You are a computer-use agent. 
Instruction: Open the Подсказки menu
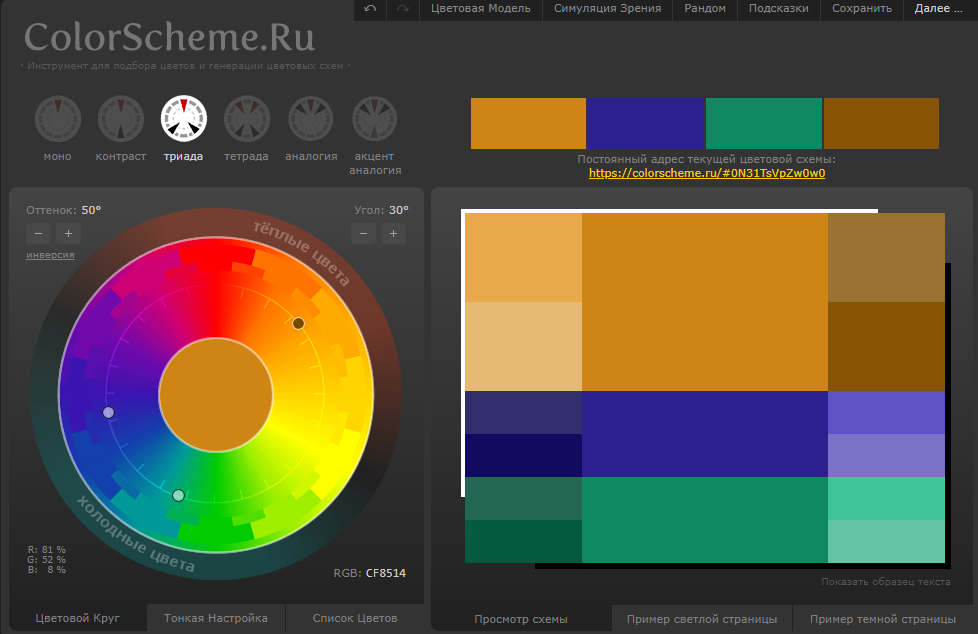click(778, 9)
